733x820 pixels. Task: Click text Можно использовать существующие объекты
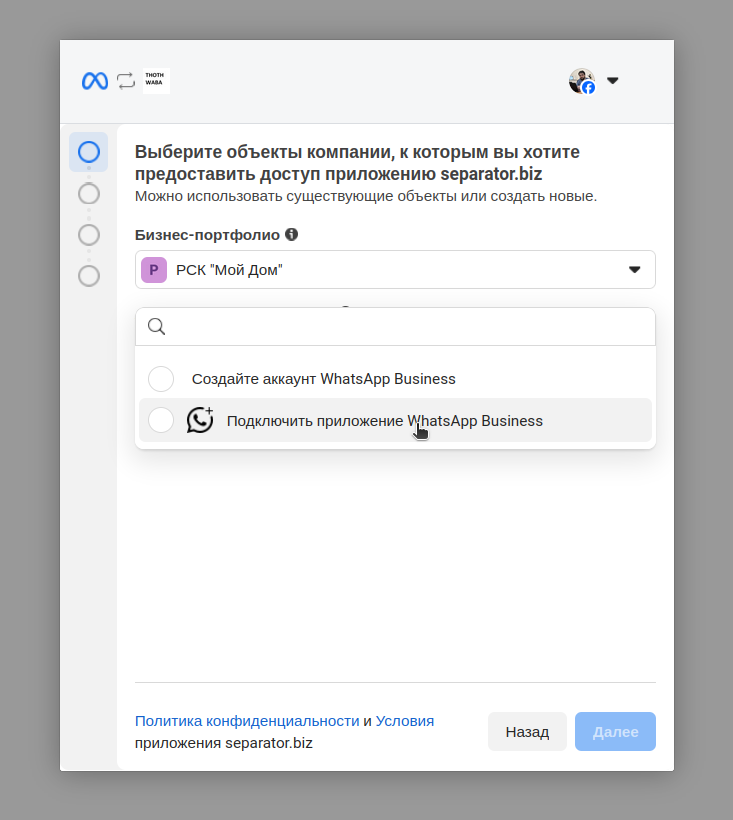tap(366, 196)
